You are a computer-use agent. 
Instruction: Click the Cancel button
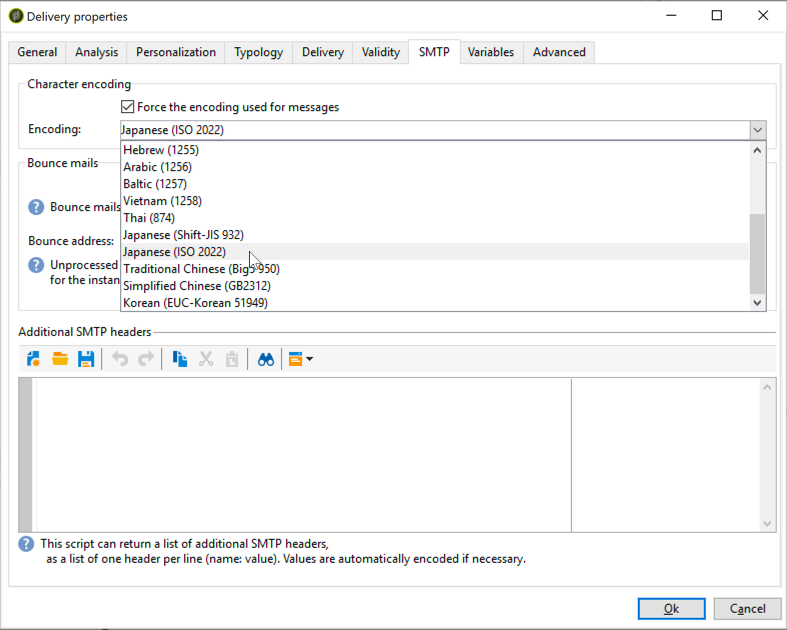[x=747, y=608]
